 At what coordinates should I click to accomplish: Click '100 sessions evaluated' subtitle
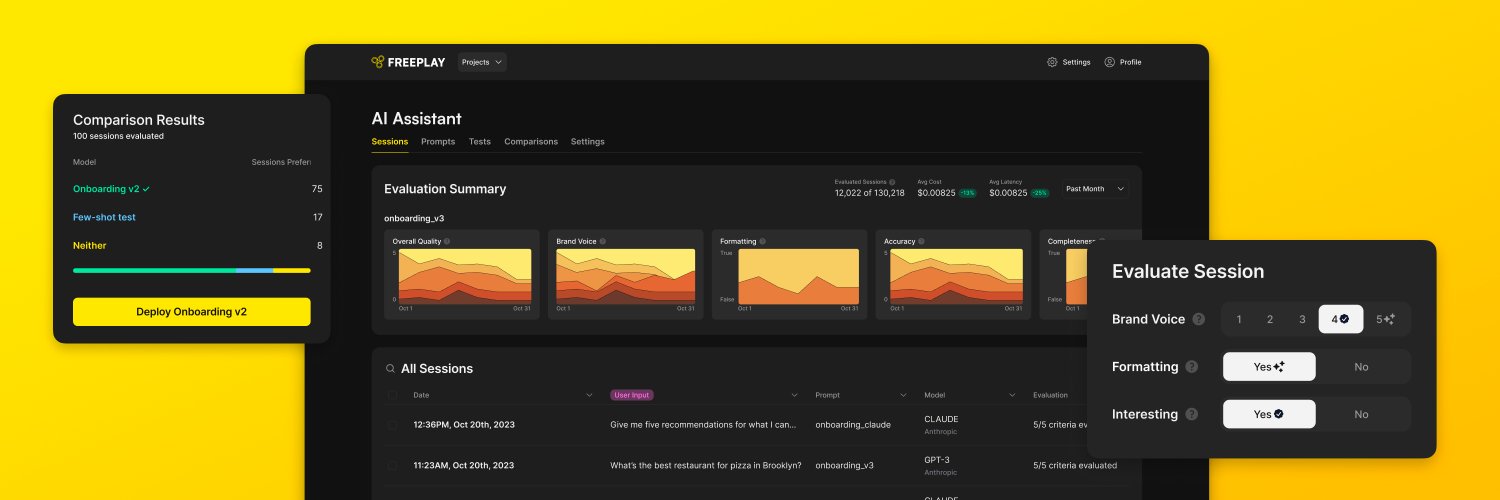(x=118, y=136)
